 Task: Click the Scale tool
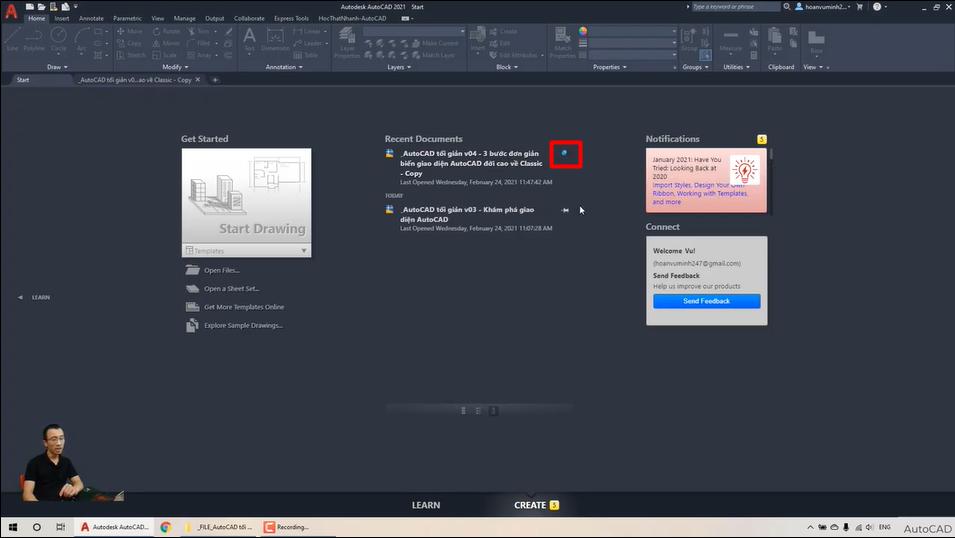165,55
